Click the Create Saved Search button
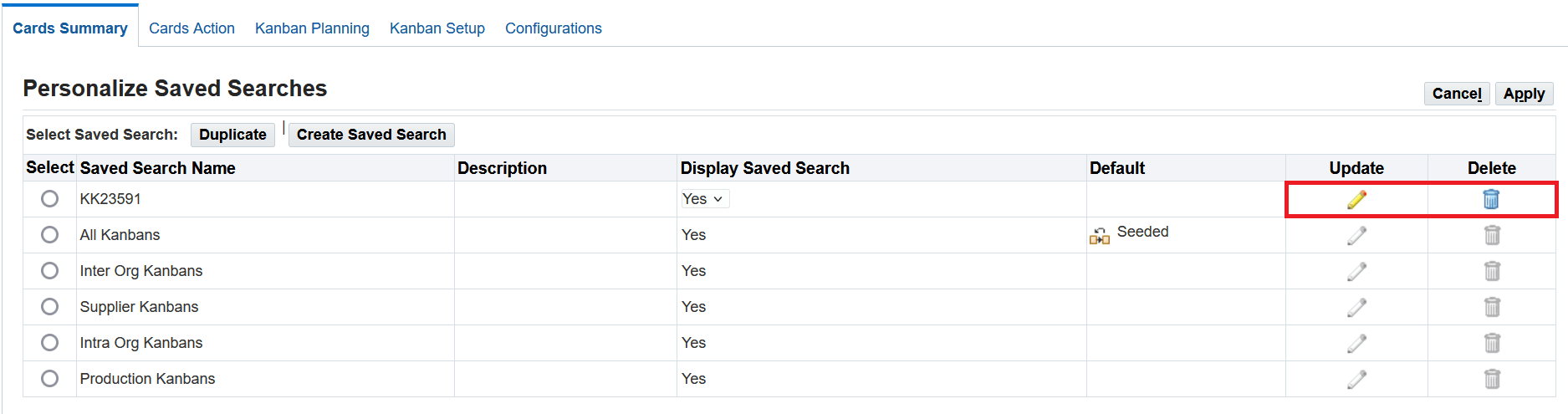Image resolution: width=1568 pixels, height=414 pixels. (371, 135)
